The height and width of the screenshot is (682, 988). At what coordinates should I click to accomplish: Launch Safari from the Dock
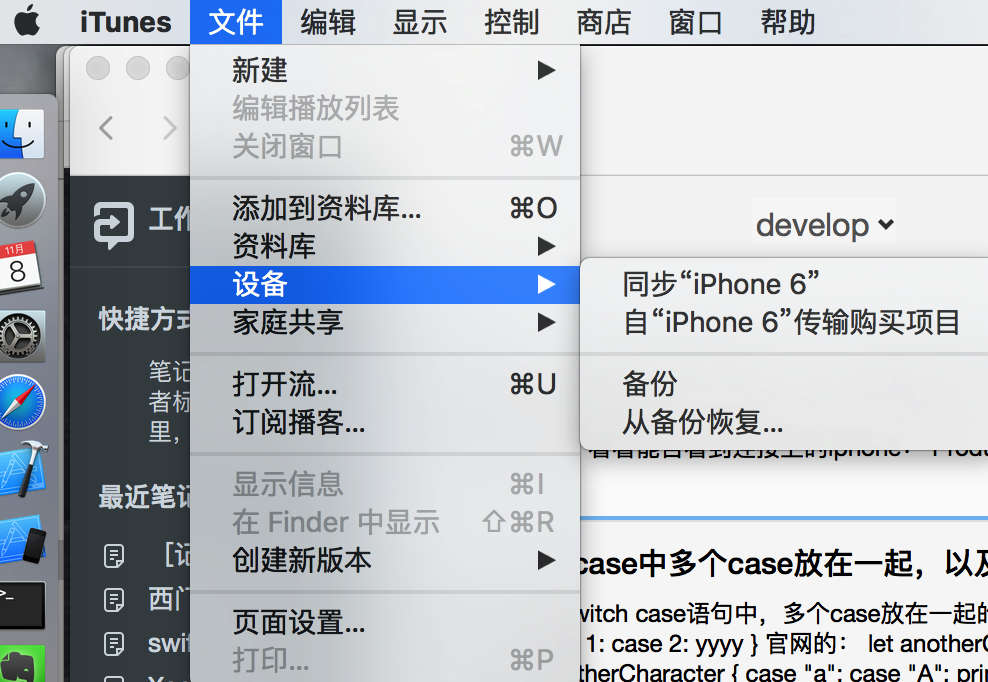coord(22,402)
